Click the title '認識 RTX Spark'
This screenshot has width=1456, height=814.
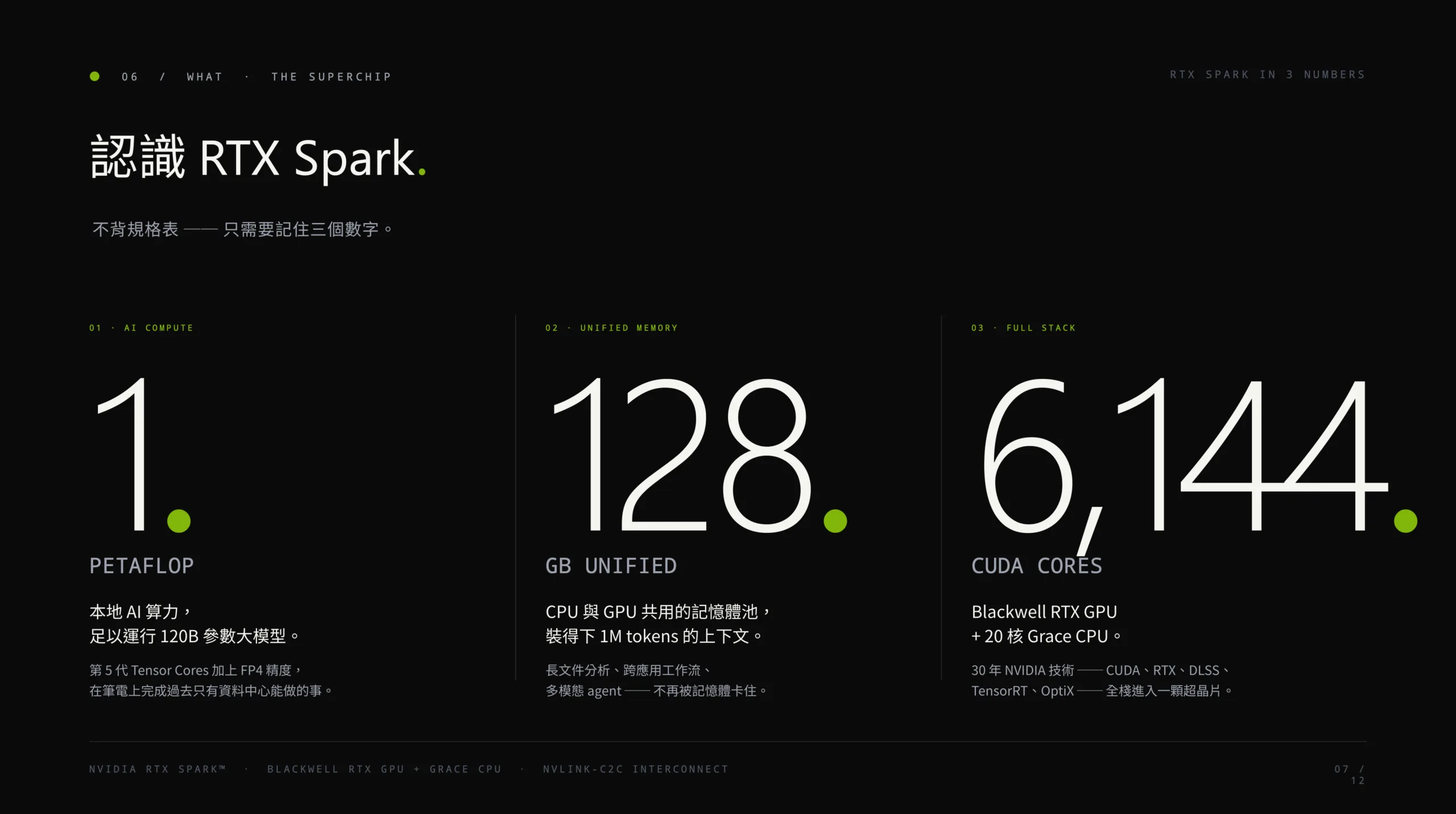click(253, 158)
